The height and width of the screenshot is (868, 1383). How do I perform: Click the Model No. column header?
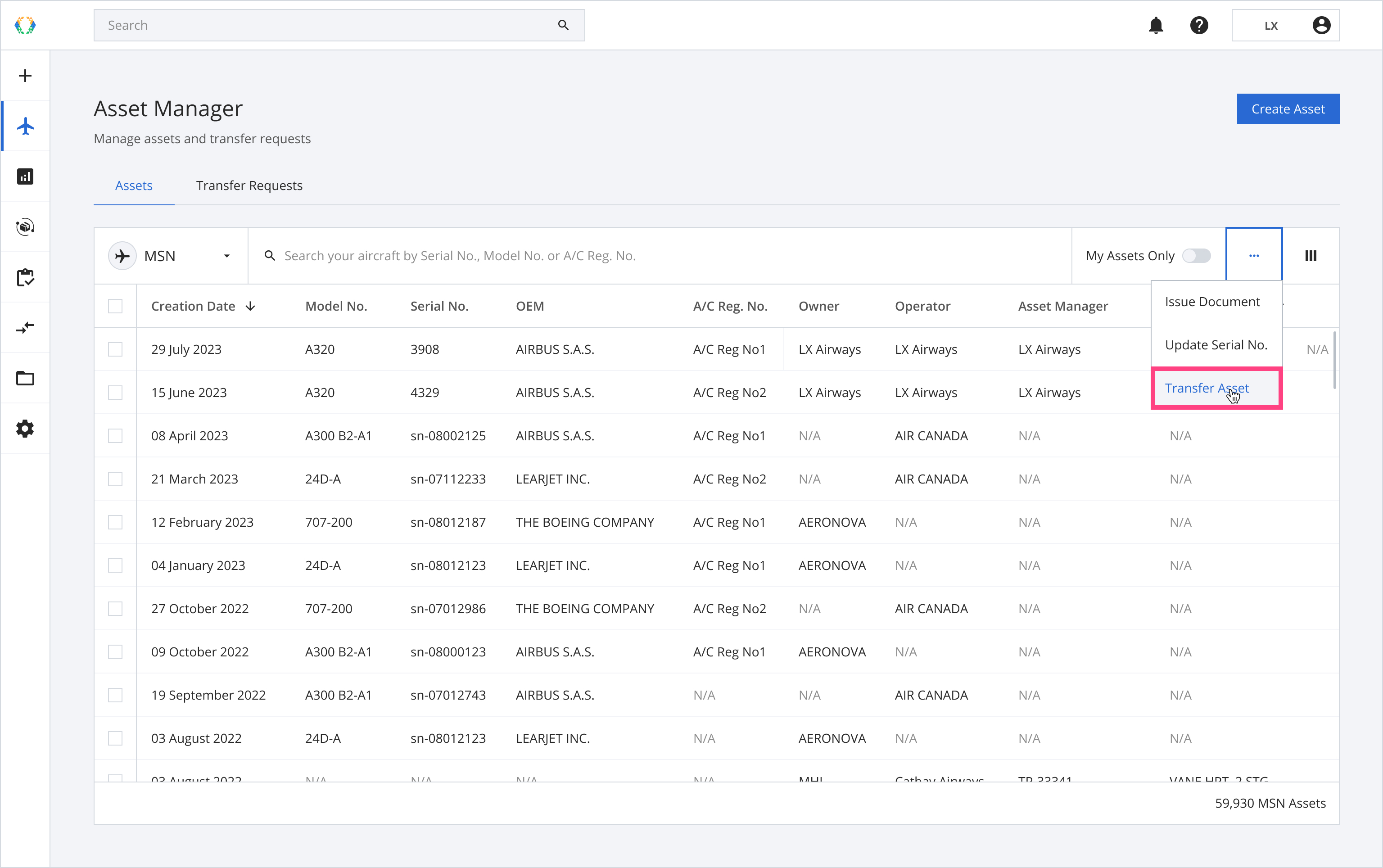(x=336, y=307)
